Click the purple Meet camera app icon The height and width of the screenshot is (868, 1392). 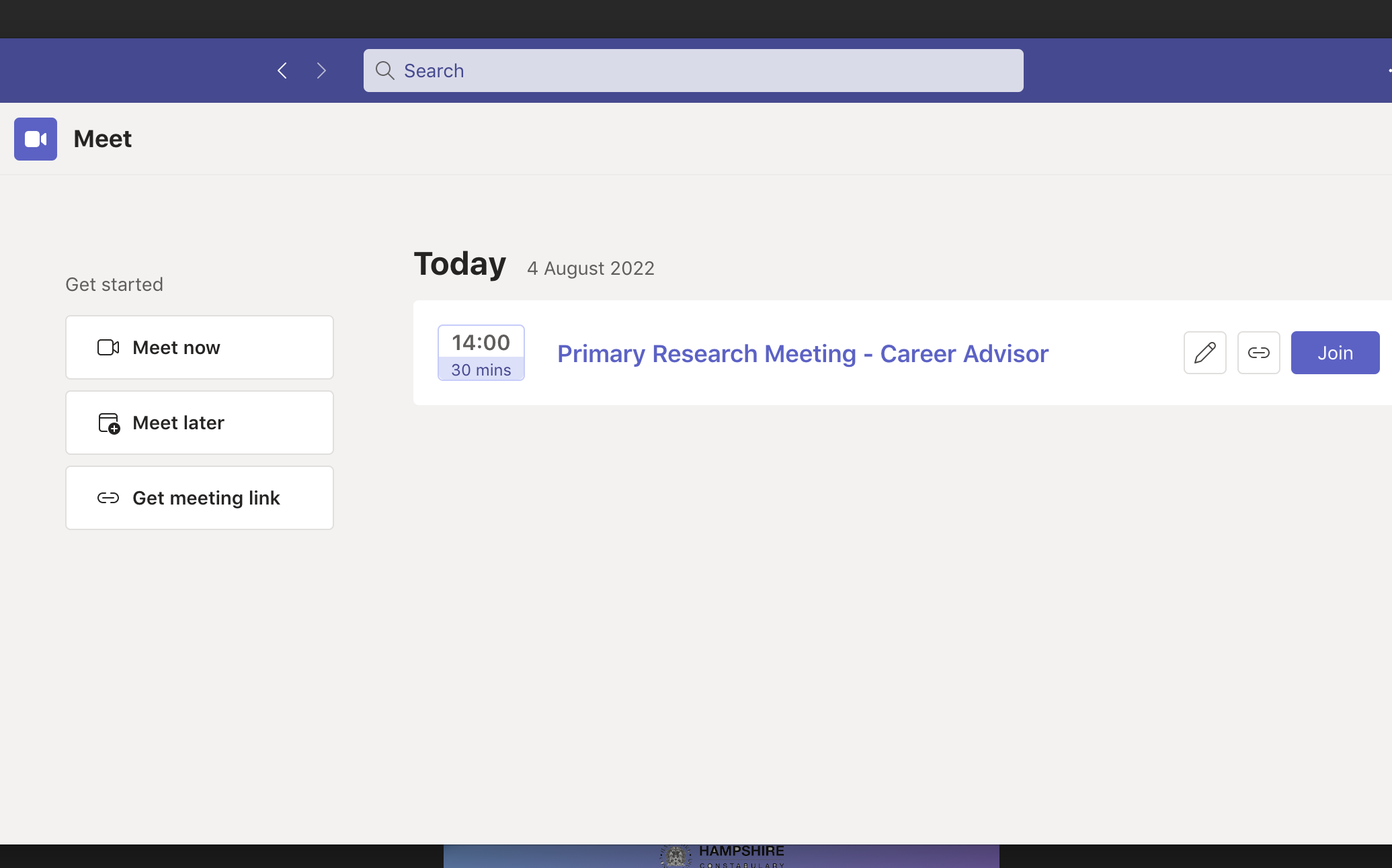tap(36, 139)
